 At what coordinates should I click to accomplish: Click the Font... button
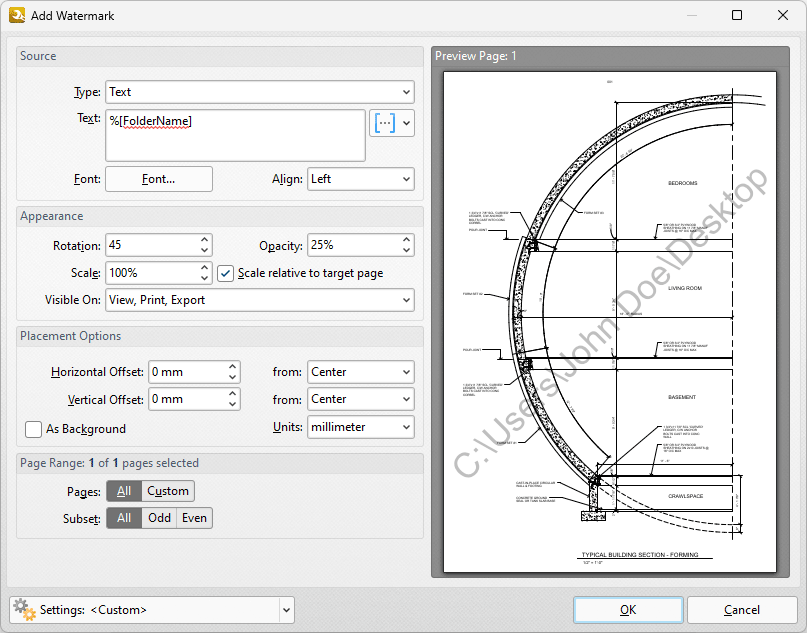(159, 179)
